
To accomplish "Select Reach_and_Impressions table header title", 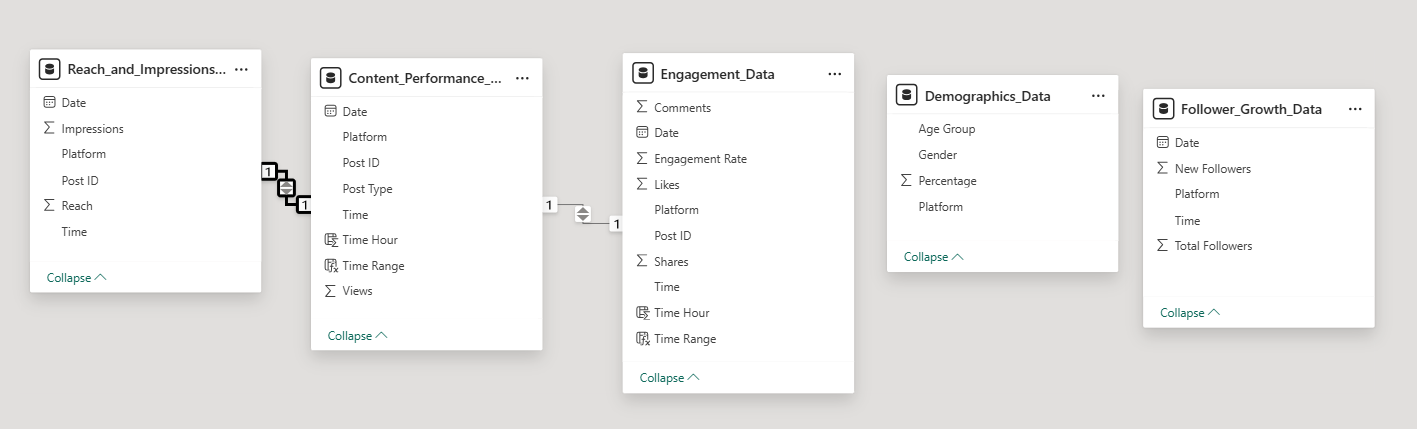I will [147, 69].
